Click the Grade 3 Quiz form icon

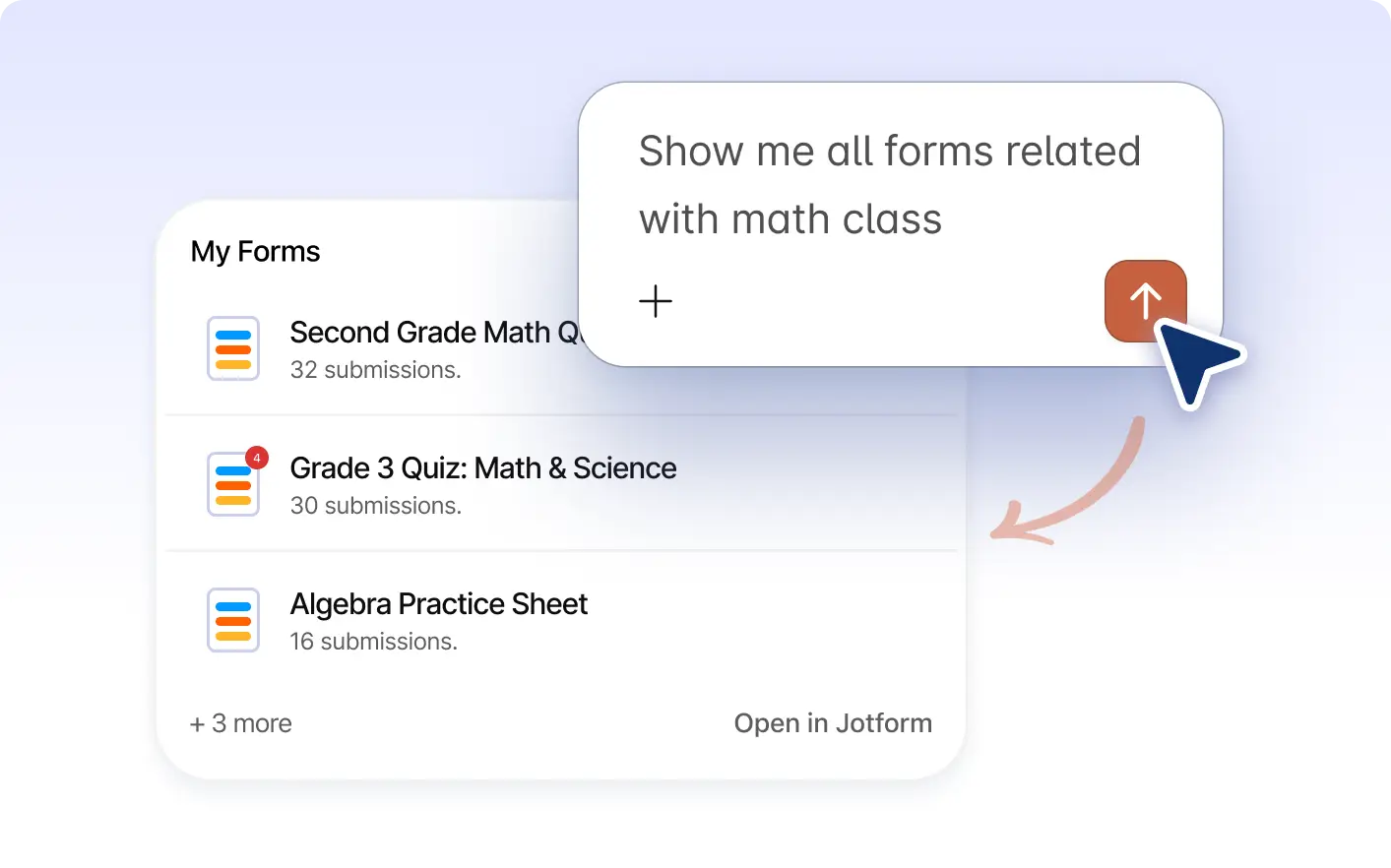233,484
